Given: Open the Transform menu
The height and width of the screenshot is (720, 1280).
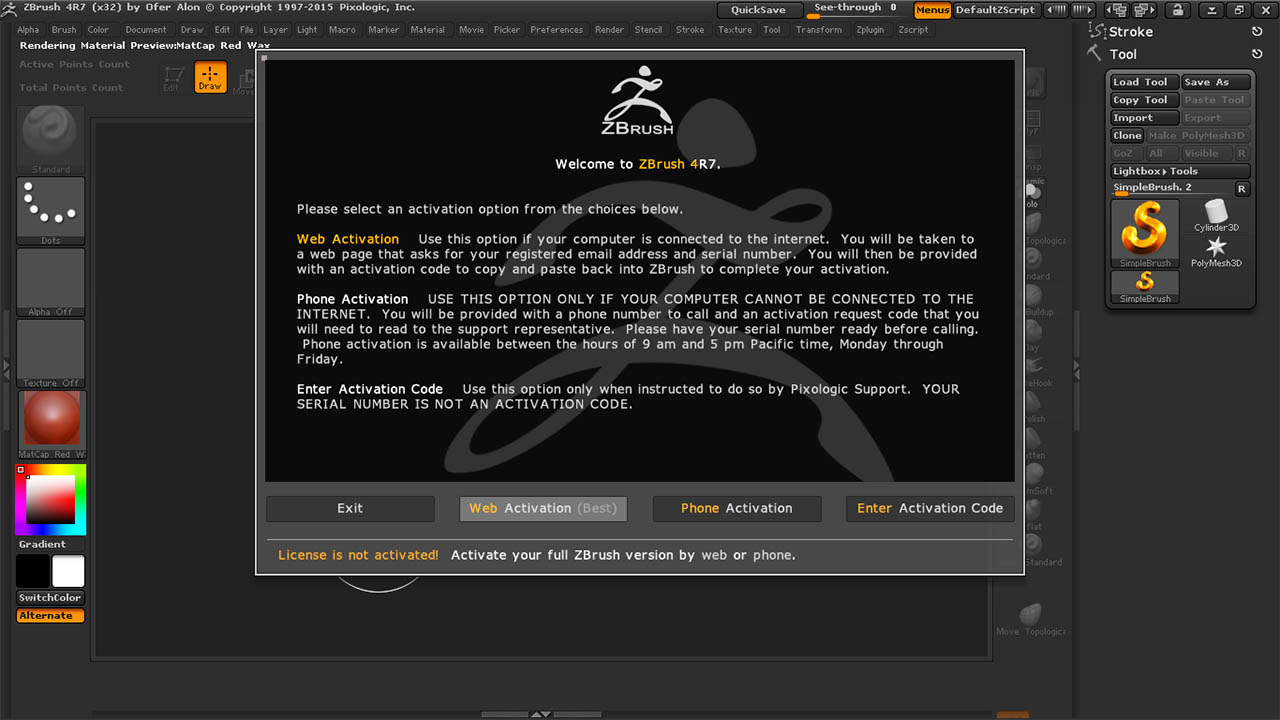Looking at the screenshot, I should pos(819,30).
